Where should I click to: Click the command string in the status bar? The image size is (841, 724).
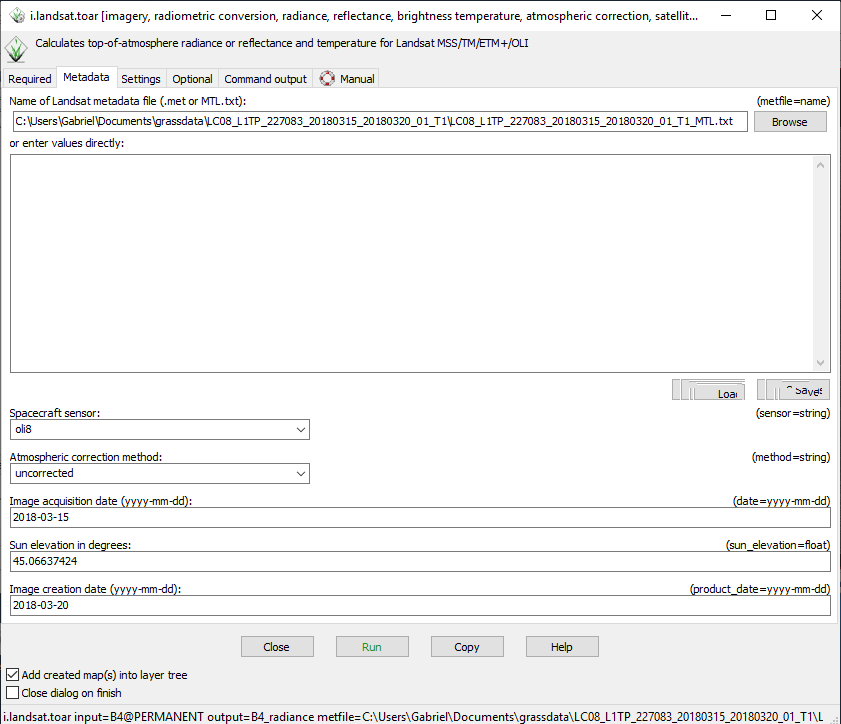[413, 716]
